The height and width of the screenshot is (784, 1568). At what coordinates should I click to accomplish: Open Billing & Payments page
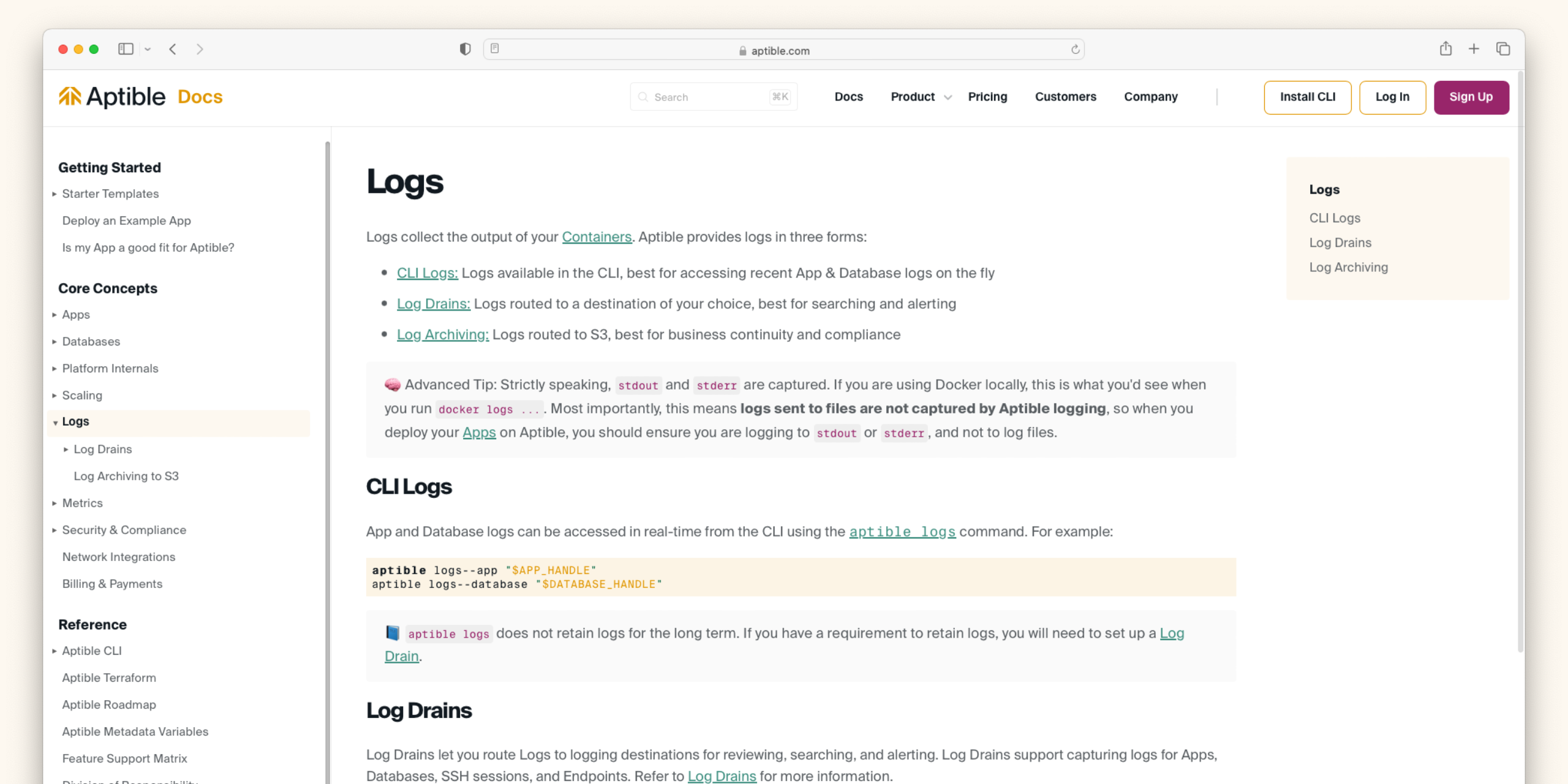tap(112, 584)
